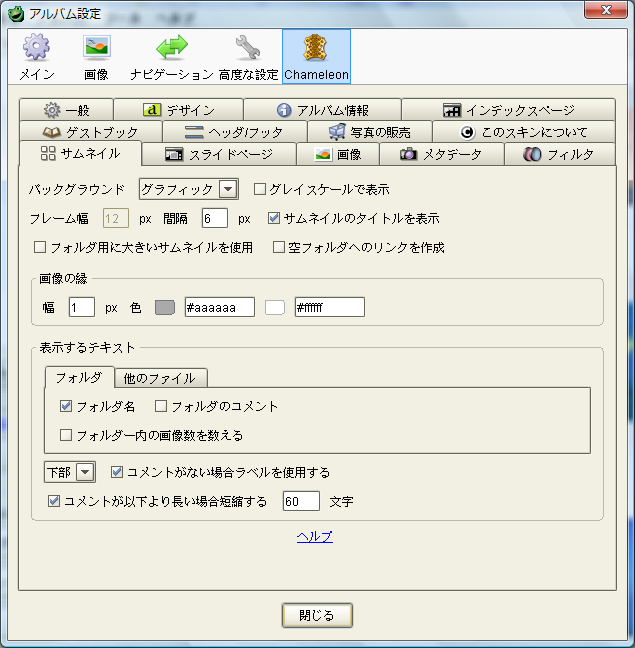Open the 高度な設定 wrench icon section
635x648 pixels.
tap(248, 57)
